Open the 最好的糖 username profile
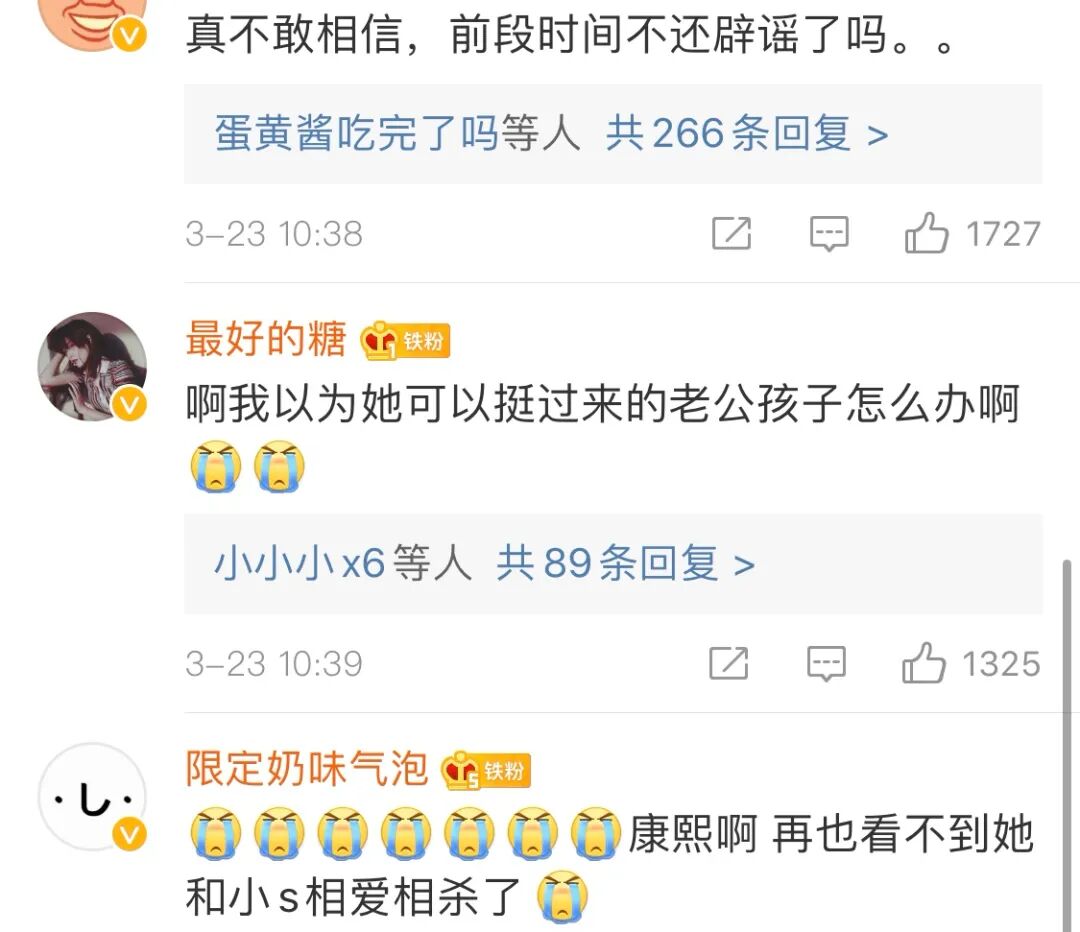The width and height of the screenshot is (1080, 932). pyautogui.click(x=266, y=339)
